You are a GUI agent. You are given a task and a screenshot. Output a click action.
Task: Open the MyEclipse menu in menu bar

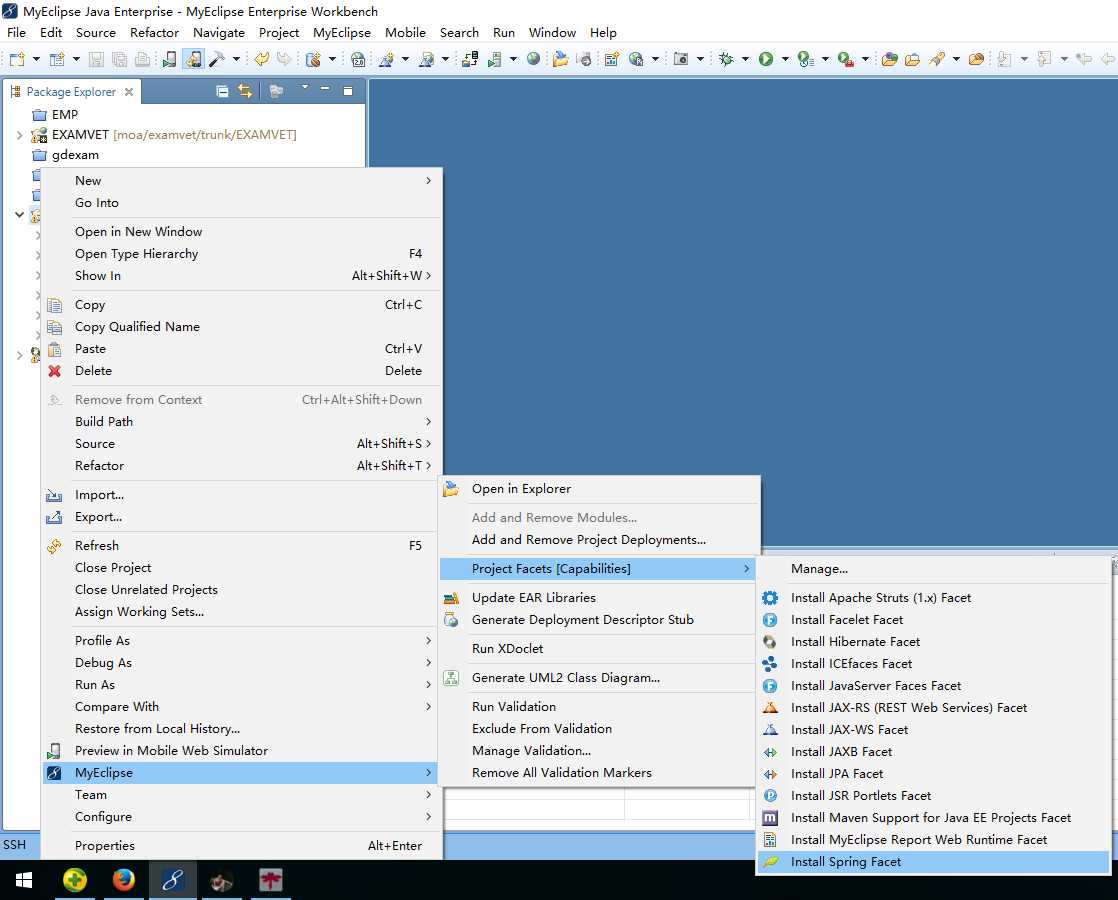[342, 33]
